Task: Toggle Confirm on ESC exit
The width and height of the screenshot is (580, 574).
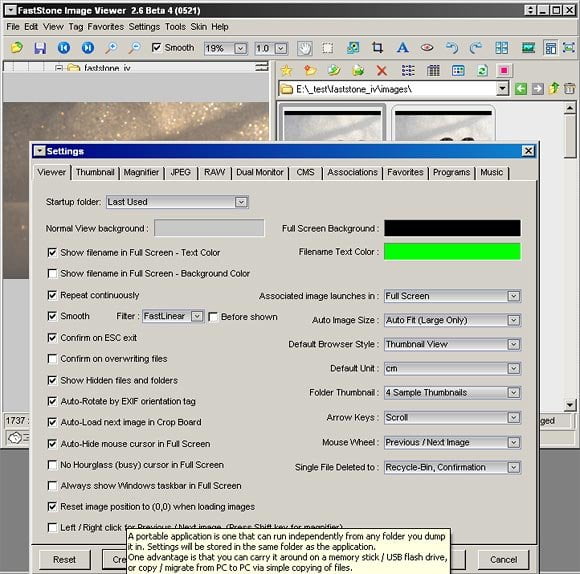Action: (x=52, y=338)
